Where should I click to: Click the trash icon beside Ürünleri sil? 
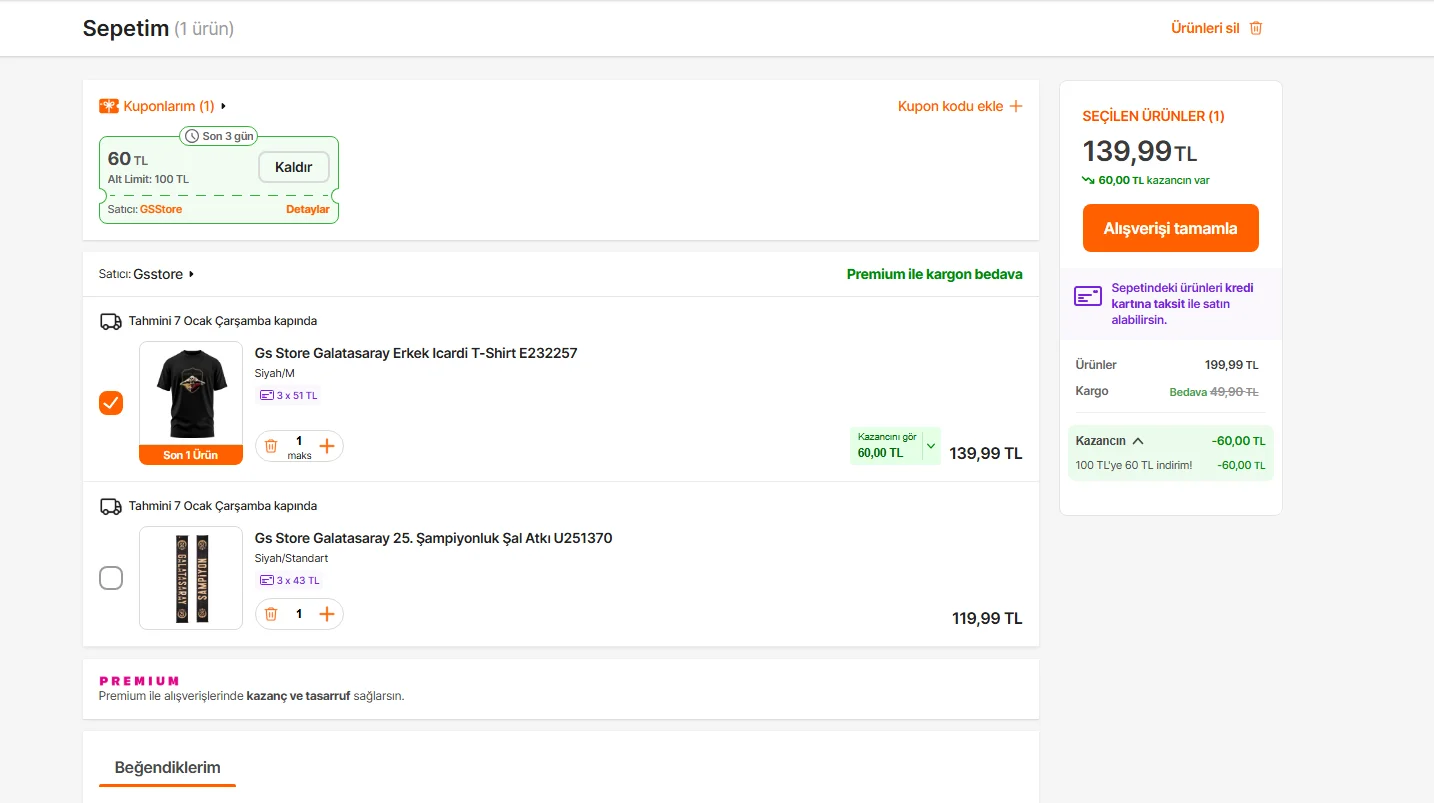[1256, 28]
